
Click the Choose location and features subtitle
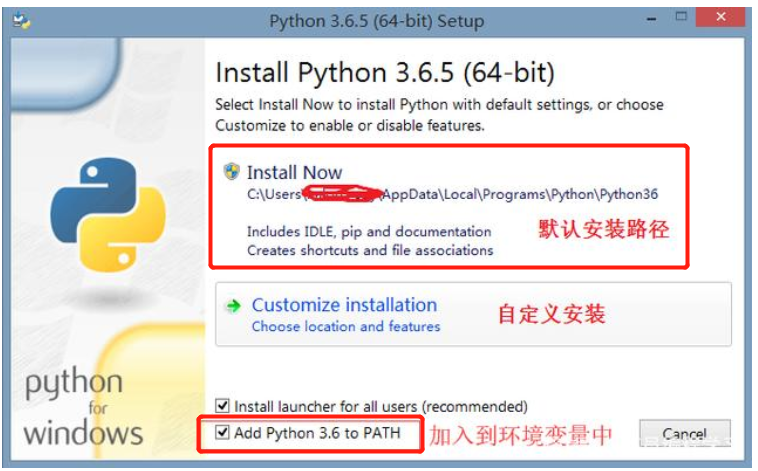pos(346,326)
